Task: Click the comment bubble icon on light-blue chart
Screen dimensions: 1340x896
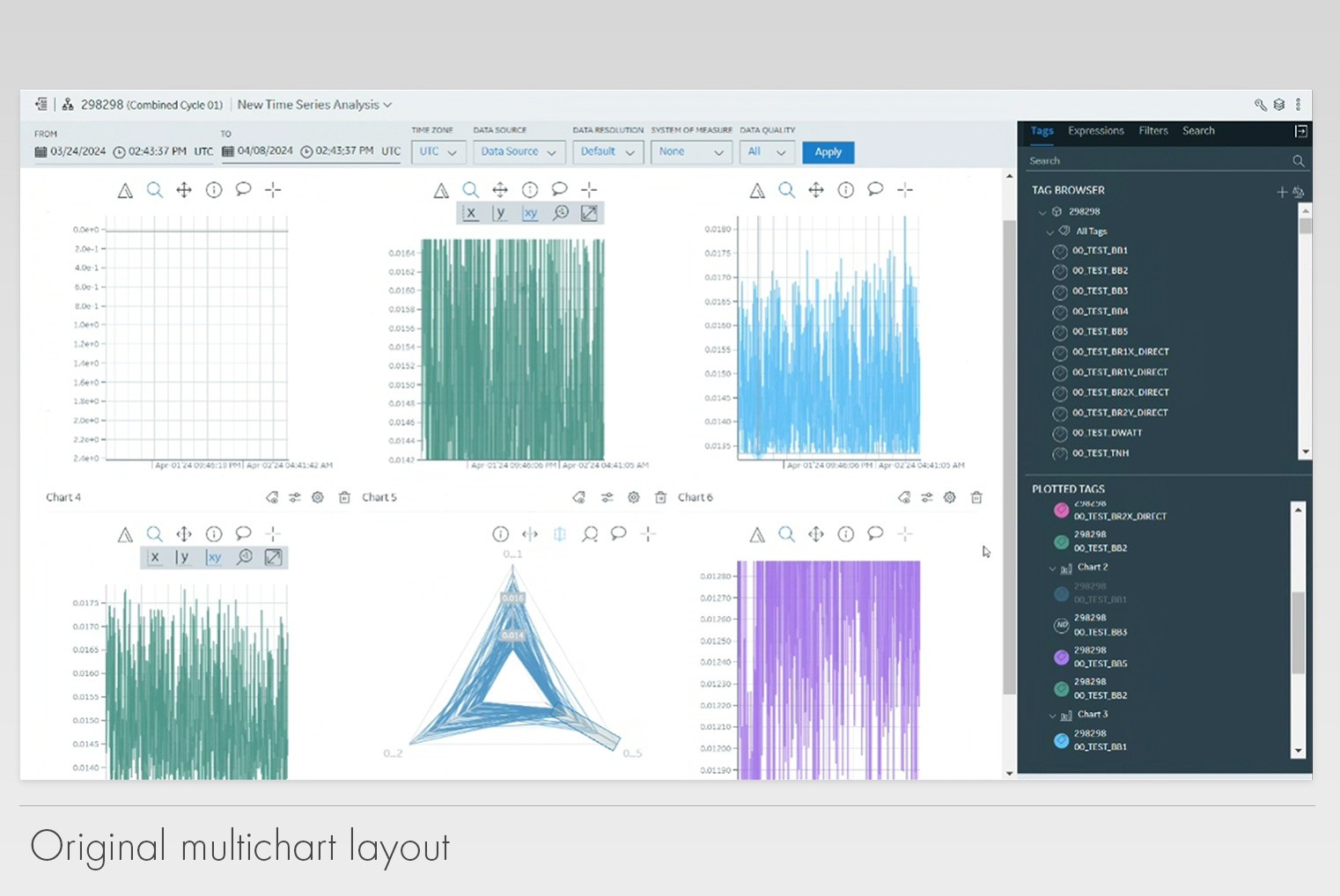Action: (x=875, y=189)
